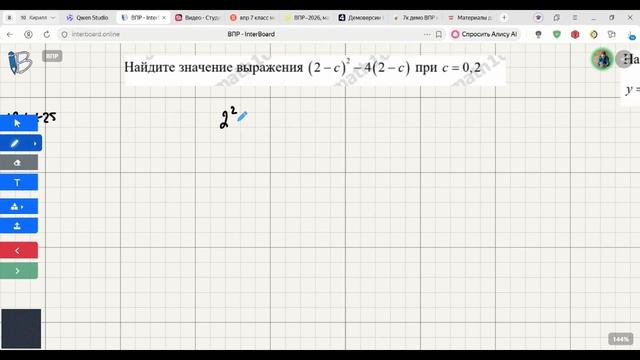
Task: Click the green shield extension icon
Action: (x=557, y=34)
